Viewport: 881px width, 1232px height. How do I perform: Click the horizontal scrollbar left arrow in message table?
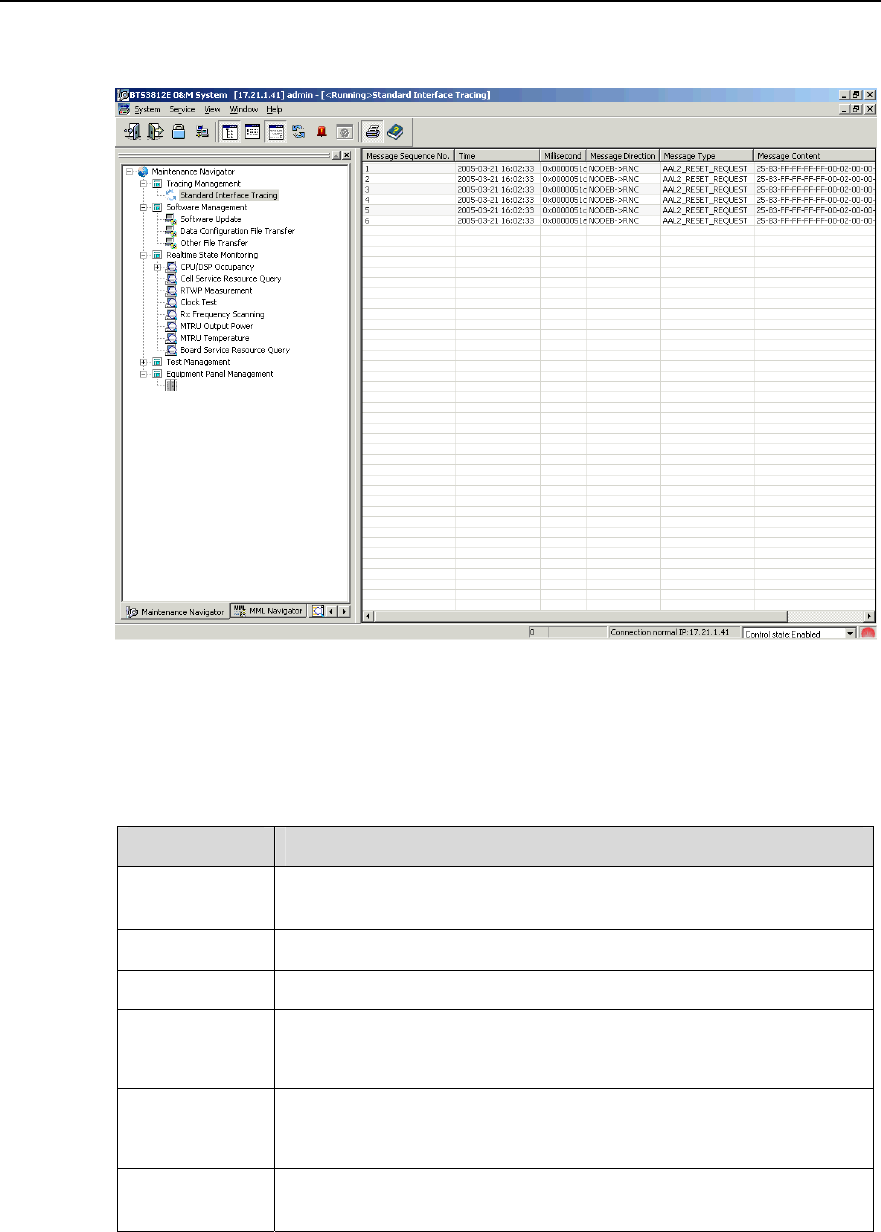[367, 616]
